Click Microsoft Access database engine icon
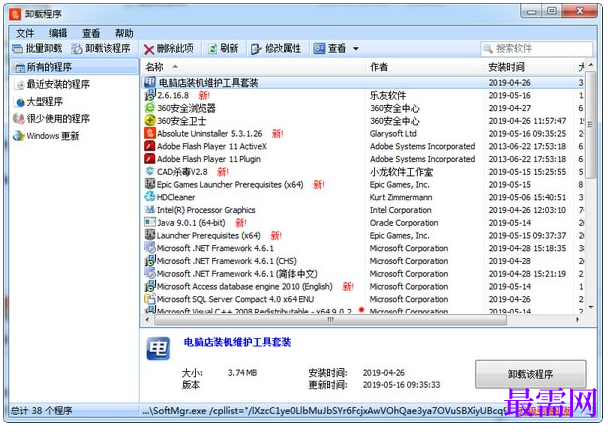 150,286
